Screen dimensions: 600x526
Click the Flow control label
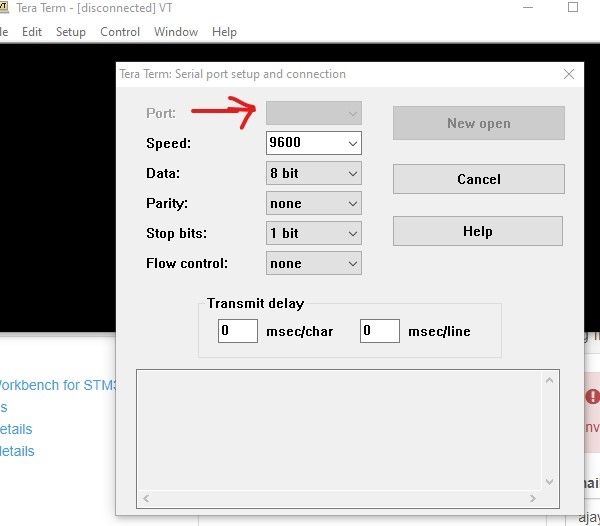[x=187, y=263]
